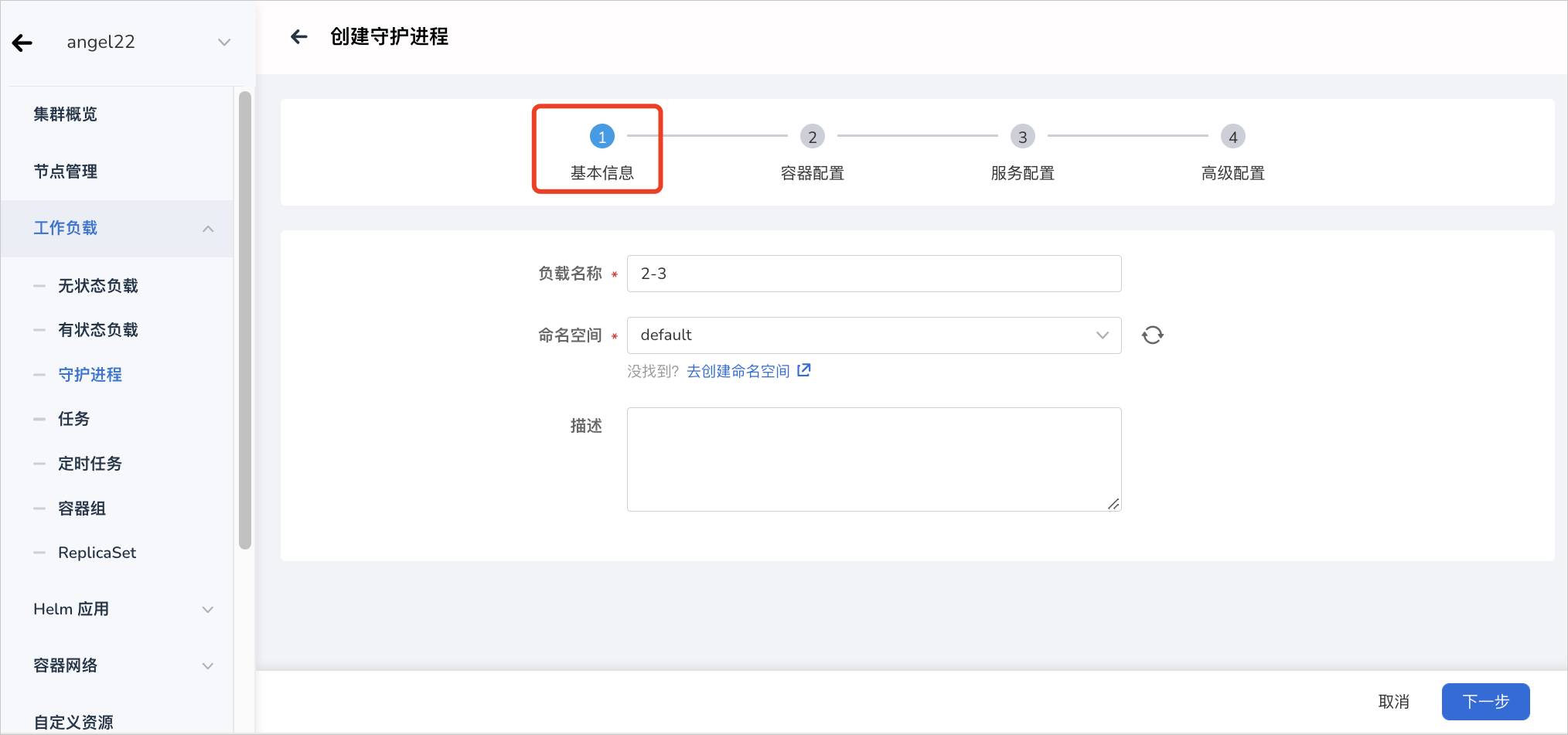Image resolution: width=1568 pixels, height=735 pixels.
Task: Go to 有状态负载
Action: (x=98, y=330)
